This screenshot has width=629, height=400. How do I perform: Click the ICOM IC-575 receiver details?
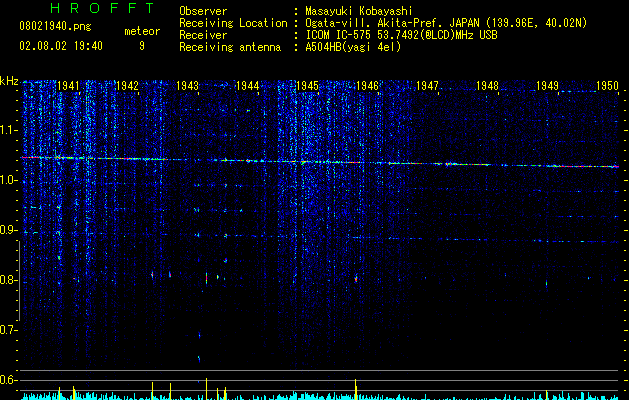point(401,35)
